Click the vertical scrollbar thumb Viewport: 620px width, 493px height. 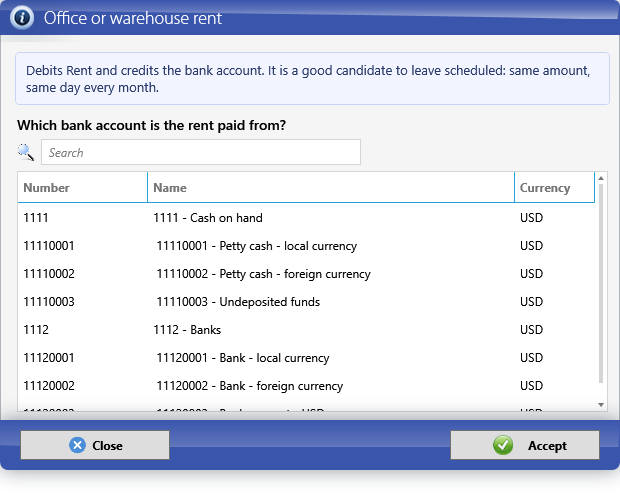601,284
